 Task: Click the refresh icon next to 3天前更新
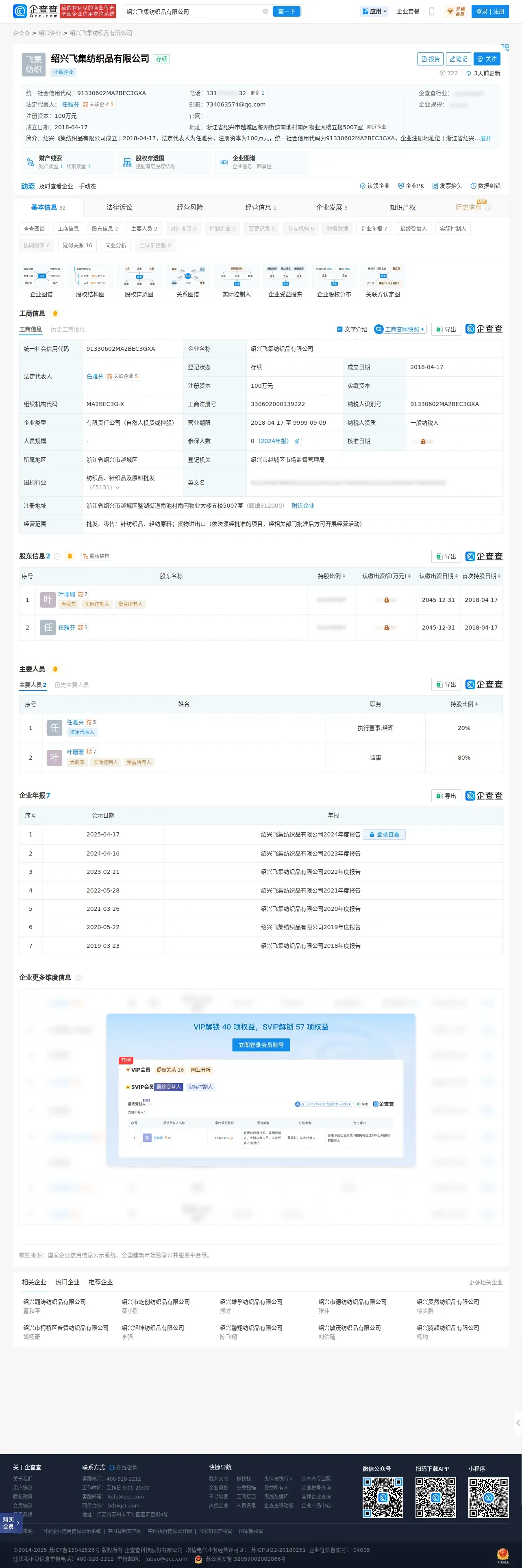point(468,73)
